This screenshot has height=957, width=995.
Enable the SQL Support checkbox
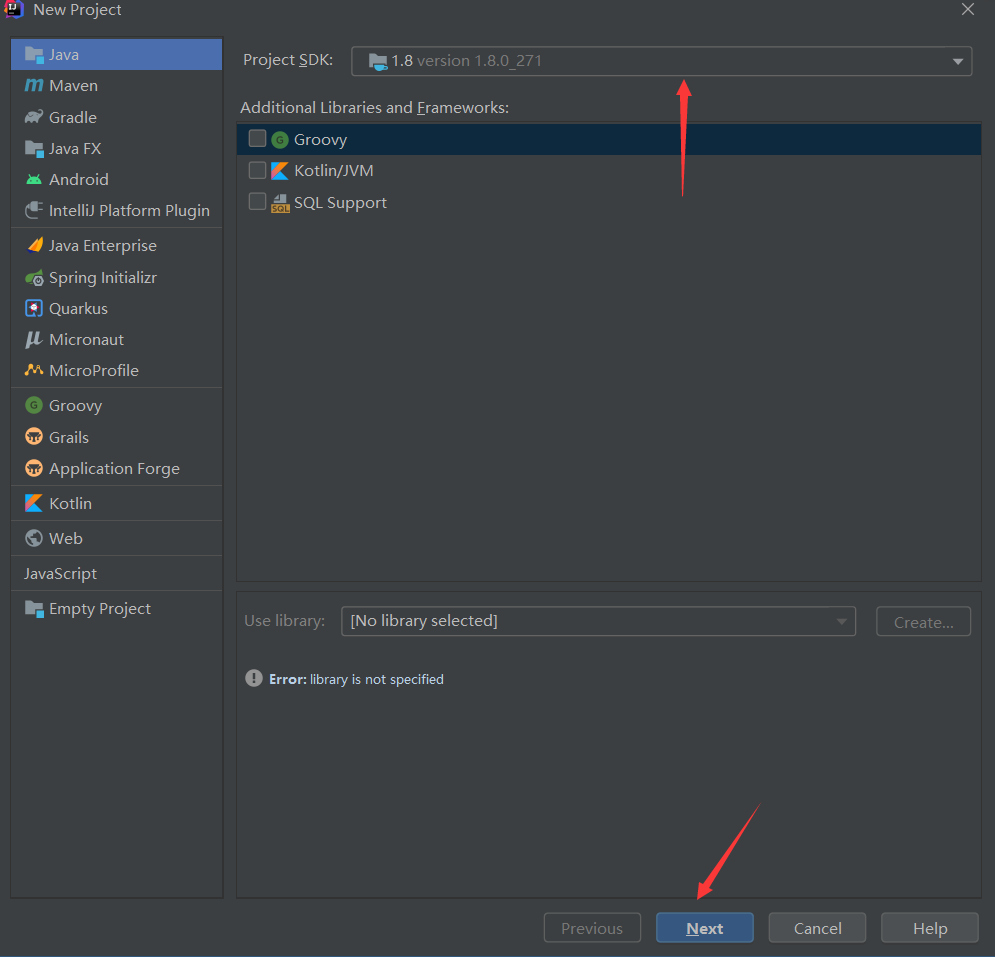pyautogui.click(x=257, y=201)
